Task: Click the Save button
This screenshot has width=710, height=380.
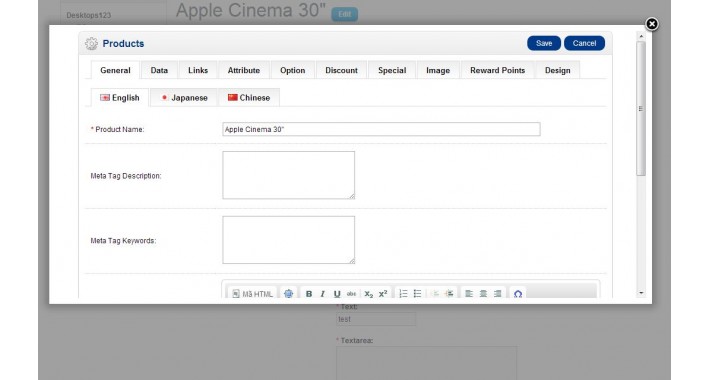Action: pyautogui.click(x=544, y=43)
